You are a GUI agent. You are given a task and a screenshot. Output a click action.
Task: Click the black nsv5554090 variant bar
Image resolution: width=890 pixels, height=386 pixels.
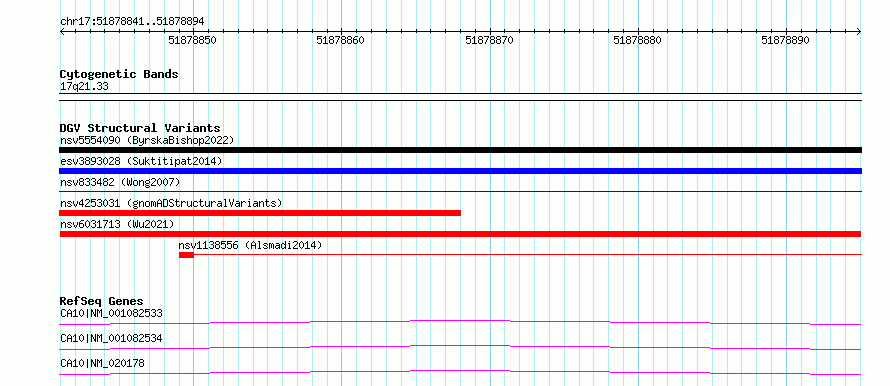(x=460, y=150)
